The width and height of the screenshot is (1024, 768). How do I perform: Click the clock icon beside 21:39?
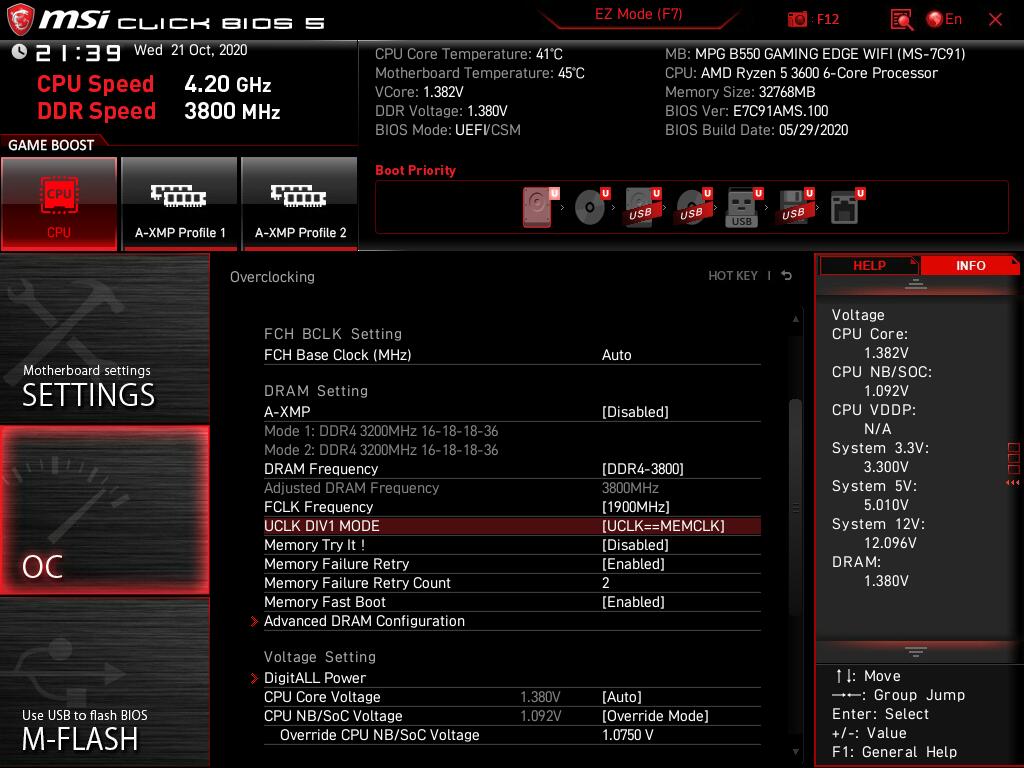pos(19,51)
